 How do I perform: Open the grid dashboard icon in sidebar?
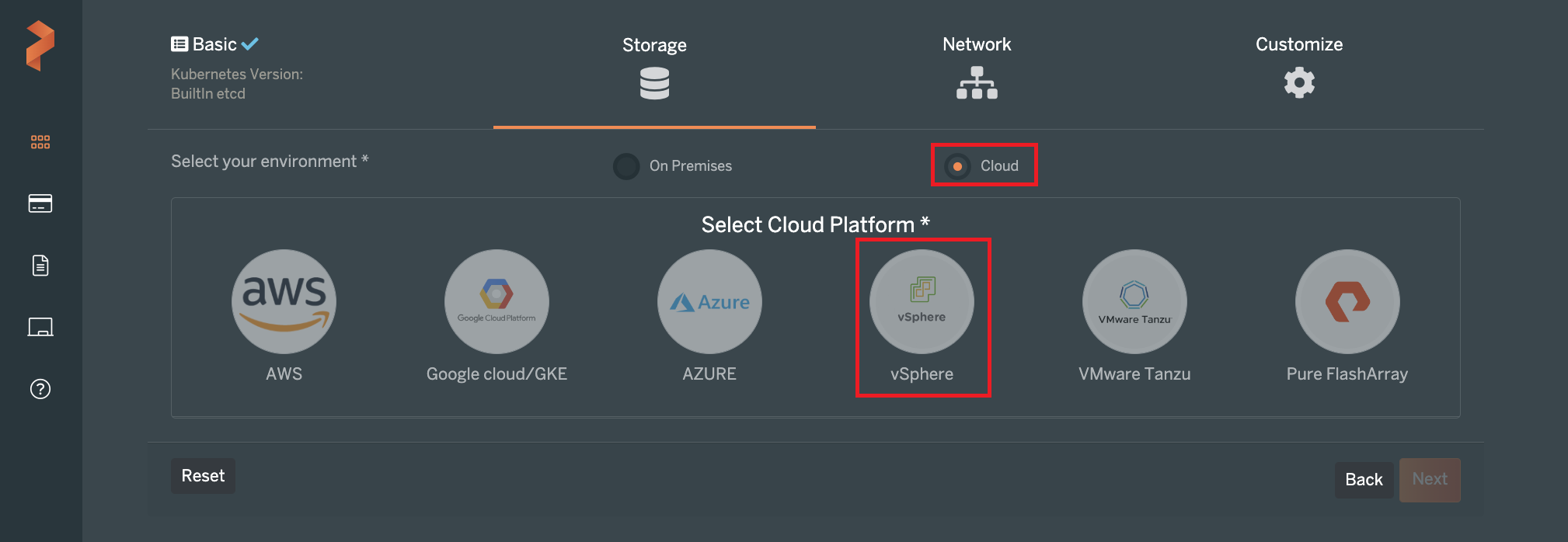(x=40, y=142)
